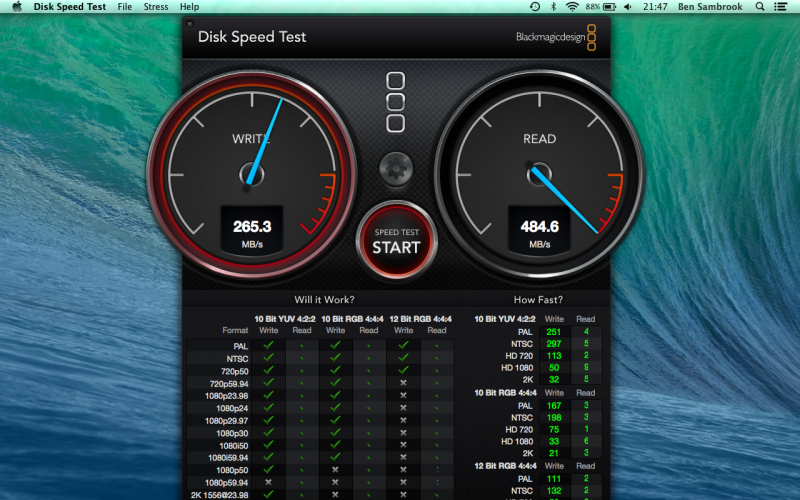
Task: Click the 10 Bit RGB 4:4:4 column header
Action: (x=352, y=319)
